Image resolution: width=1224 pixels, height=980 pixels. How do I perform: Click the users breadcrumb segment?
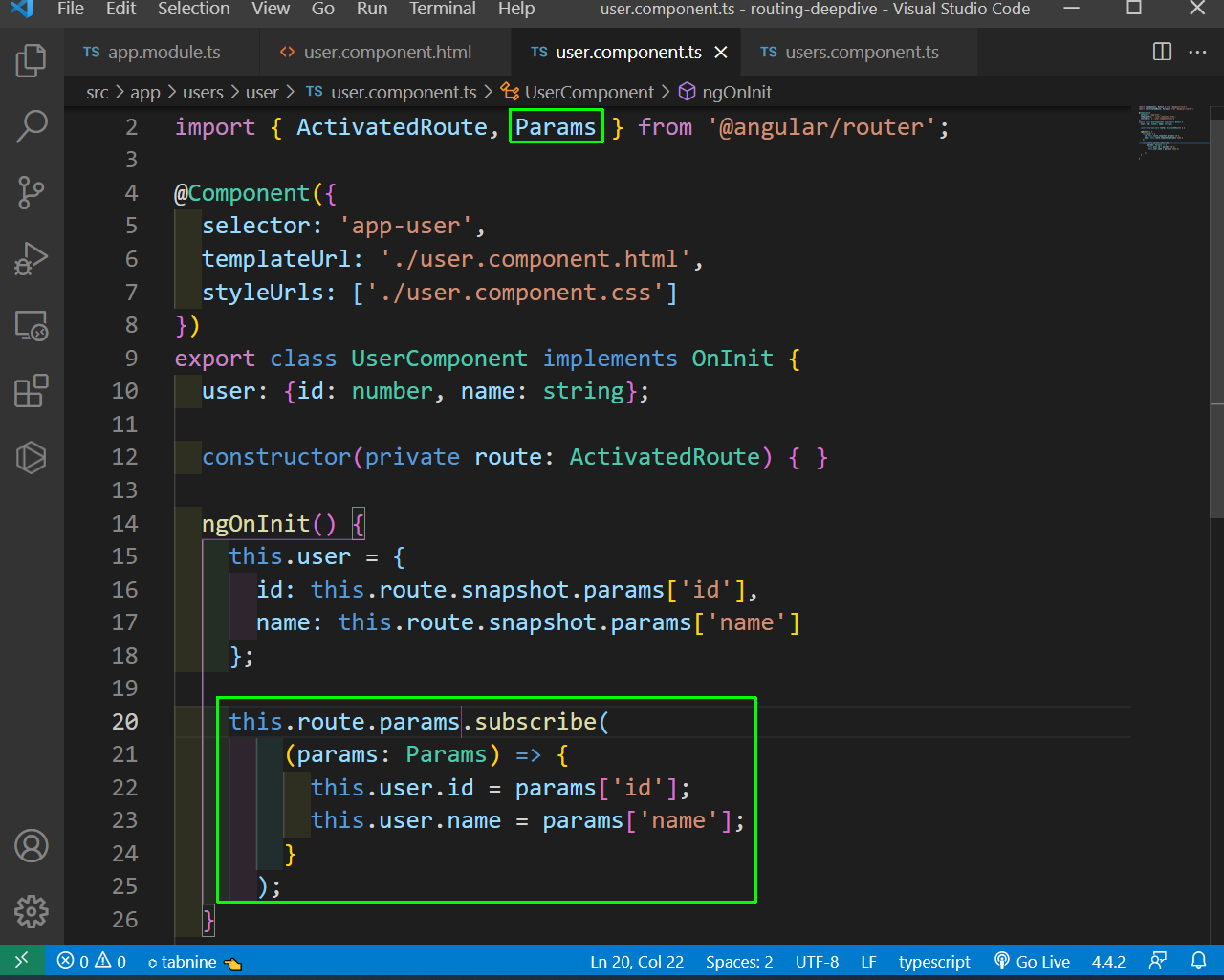[x=203, y=92]
